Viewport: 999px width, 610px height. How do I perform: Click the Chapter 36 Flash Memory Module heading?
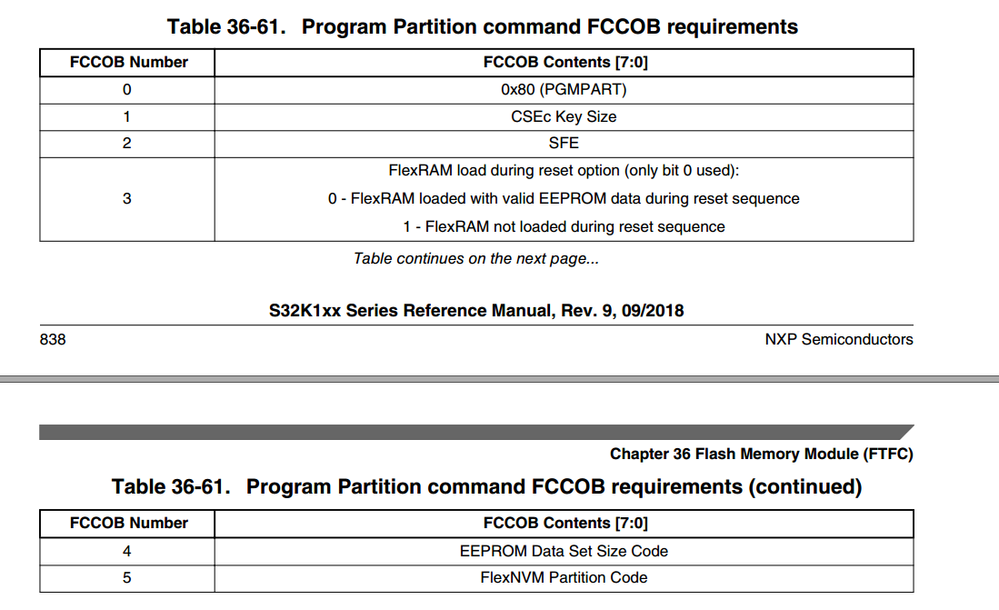point(761,454)
